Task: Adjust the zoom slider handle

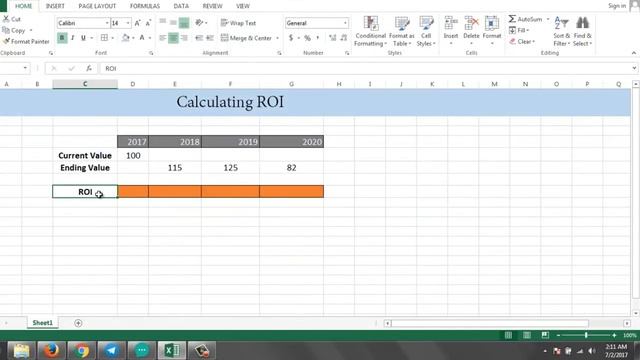Action: click(586, 335)
